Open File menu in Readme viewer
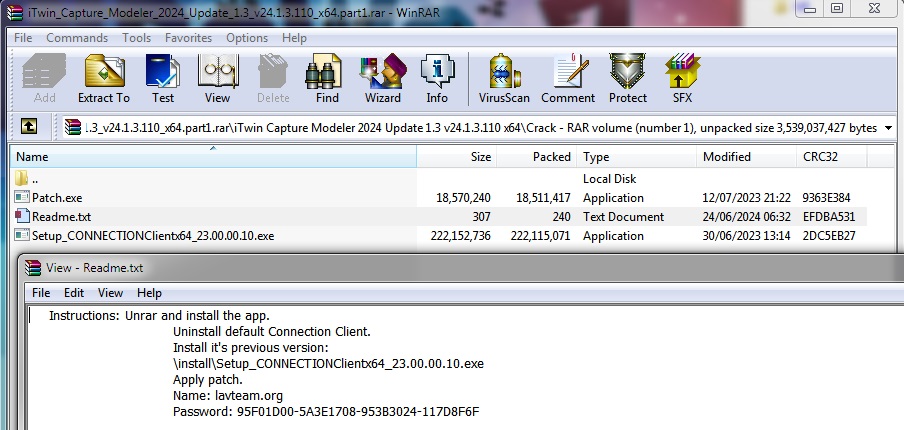This screenshot has height=430, width=904. coord(41,293)
